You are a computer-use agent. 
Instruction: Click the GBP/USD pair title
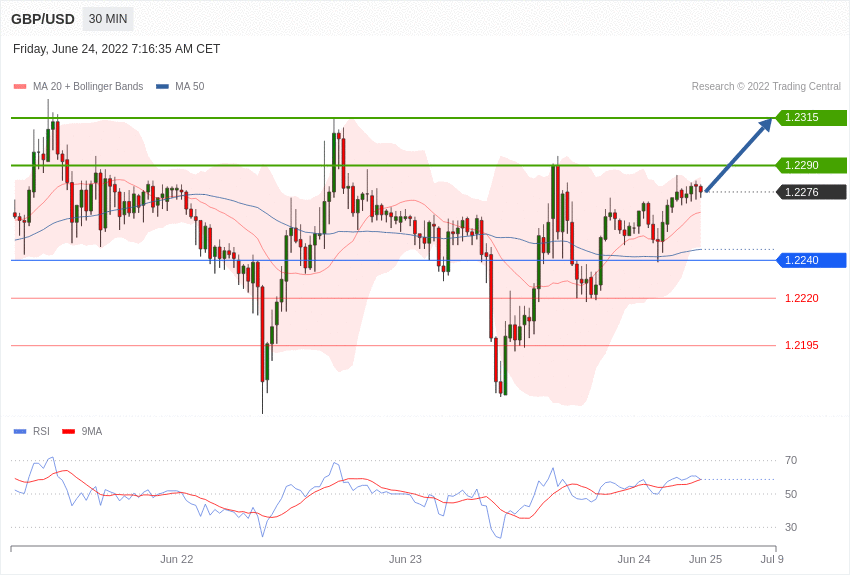pos(43,19)
